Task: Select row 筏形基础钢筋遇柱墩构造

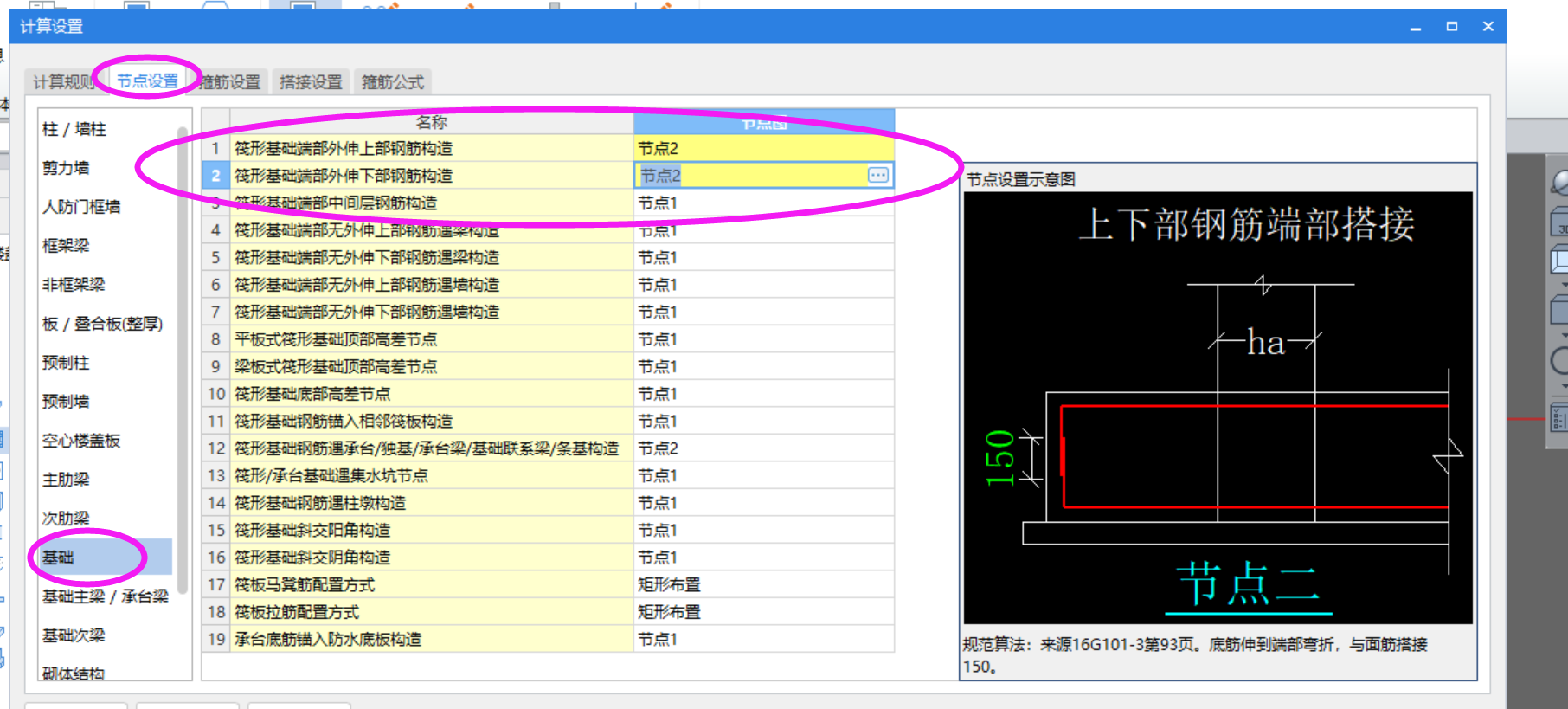Action: (431, 503)
